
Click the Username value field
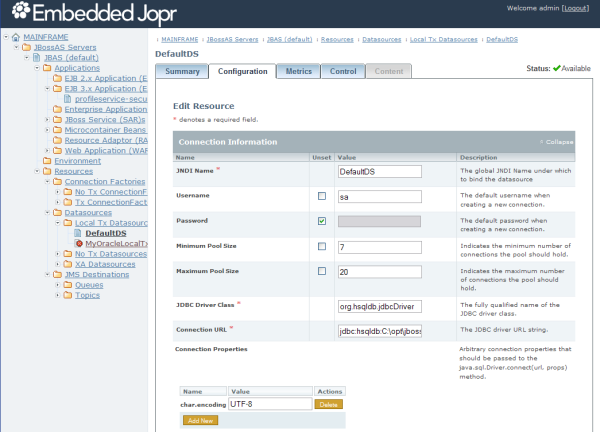pyautogui.click(x=380, y=197)
